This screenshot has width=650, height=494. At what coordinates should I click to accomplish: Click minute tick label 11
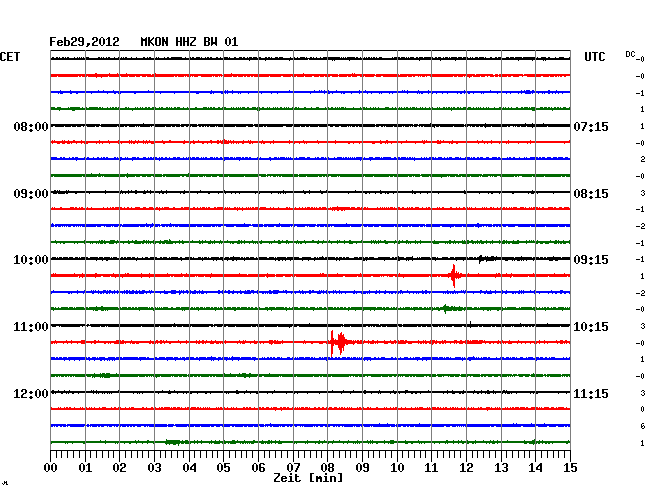click(x=431, y=468)
